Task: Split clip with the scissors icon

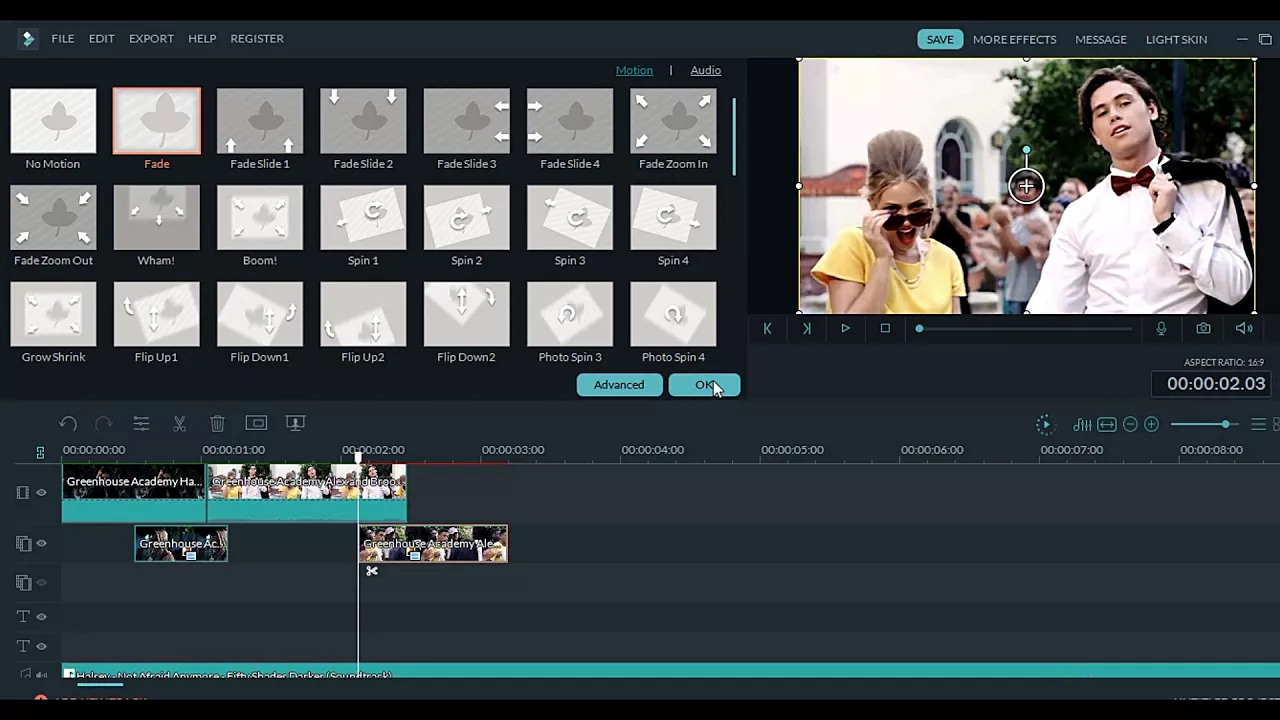Action: click(x=179, y=424)
